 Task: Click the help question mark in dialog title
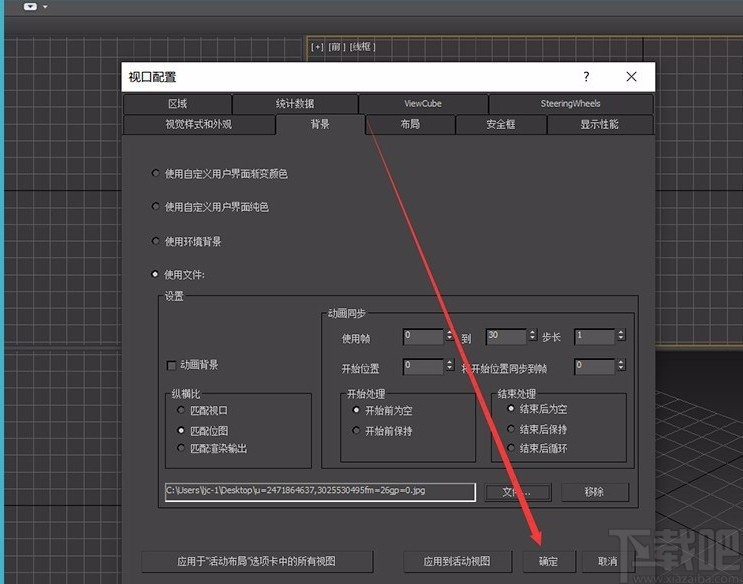point(586,77)
